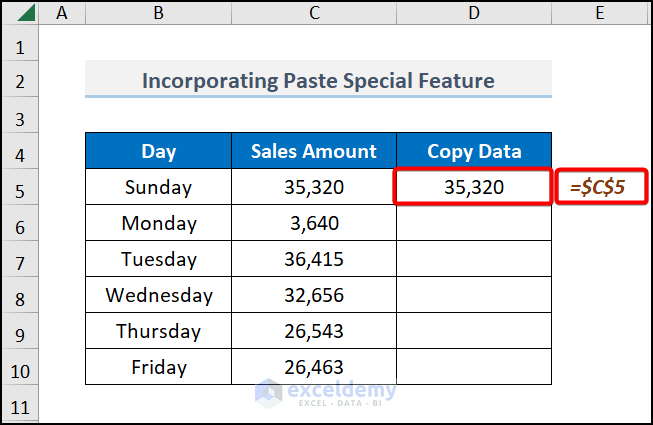
Task: Select column C header
Action: [314, 14]
